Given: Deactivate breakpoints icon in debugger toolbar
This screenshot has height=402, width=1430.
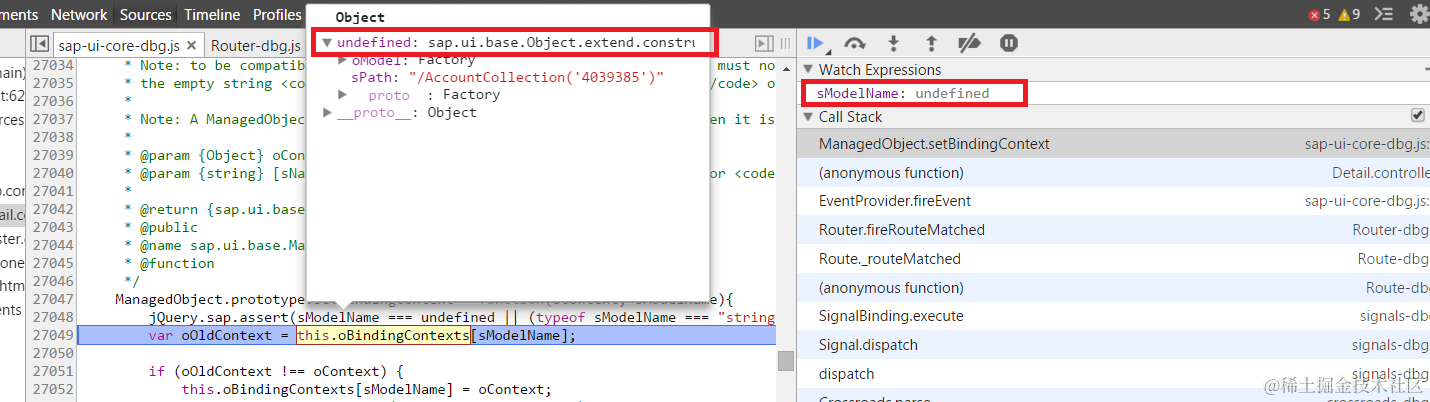Looking at the screenshot, I should coord(969,43).
